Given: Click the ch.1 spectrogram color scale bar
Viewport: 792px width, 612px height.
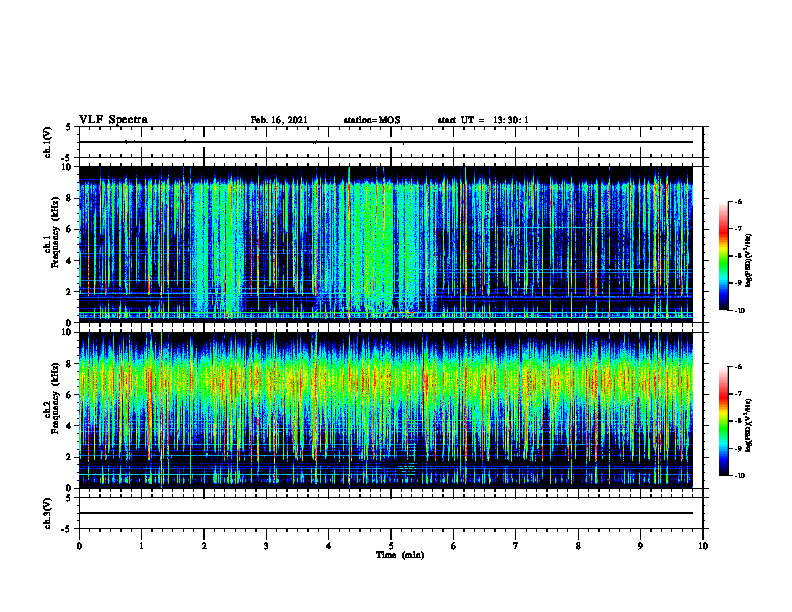Looking at the screenshot, I should [x=724, y=256].
